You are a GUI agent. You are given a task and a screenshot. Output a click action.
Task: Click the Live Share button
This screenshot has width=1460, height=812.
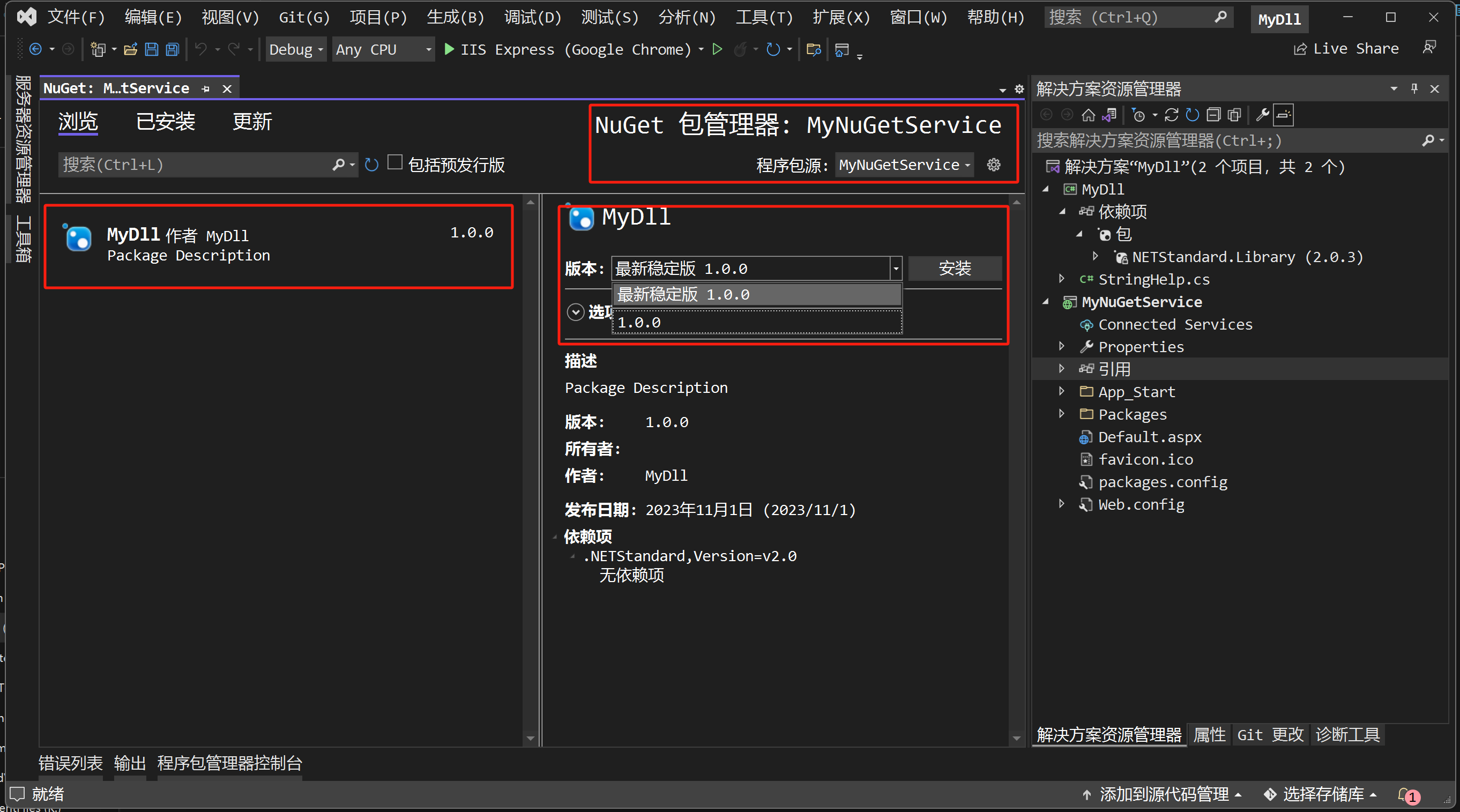[1346, 49]
